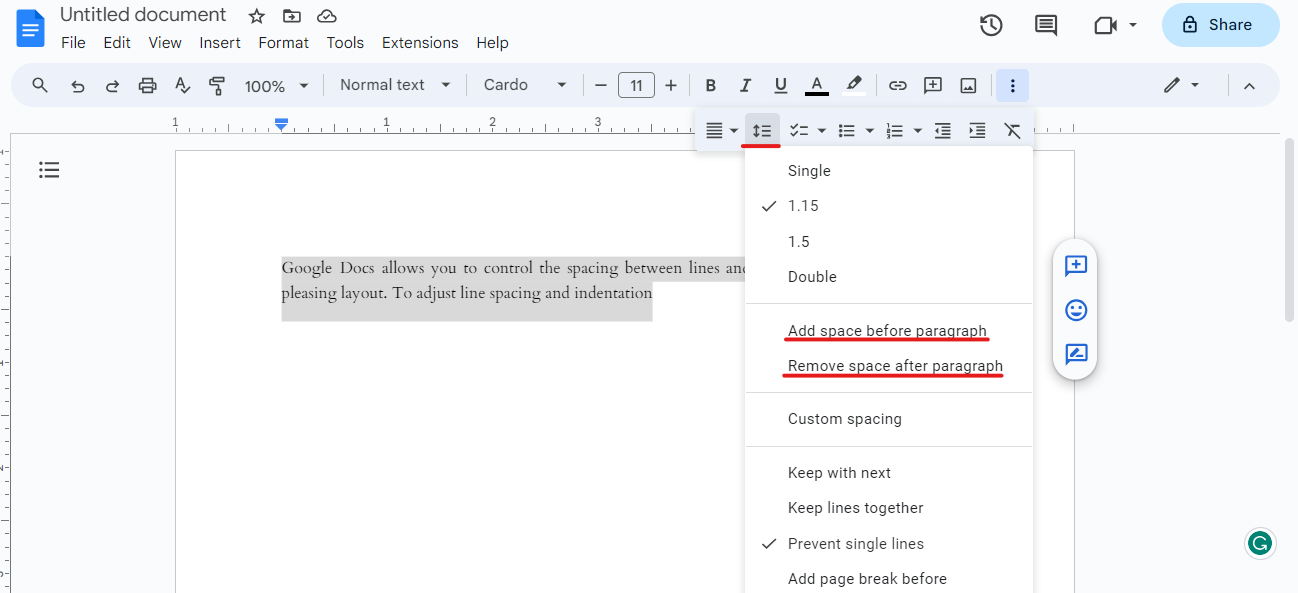The height and width of the screenshot is (593, 1298).
Task: Click the paint format roller icon
Action: pyautogui.click(x=216, y=86)
